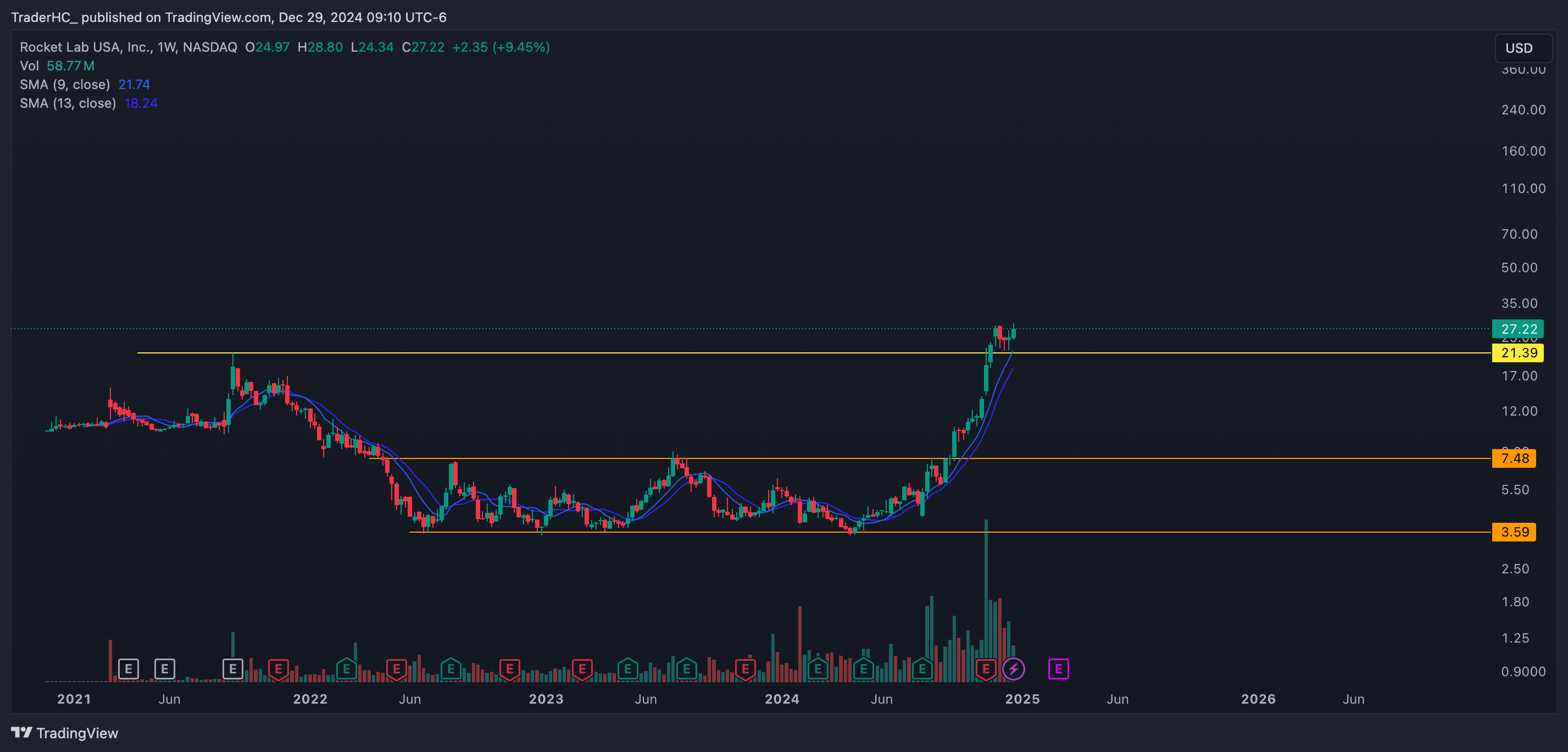Click the red earnings marker just before 2025
This screenshot has width=1568, height=752.
(x=986, y=669)
